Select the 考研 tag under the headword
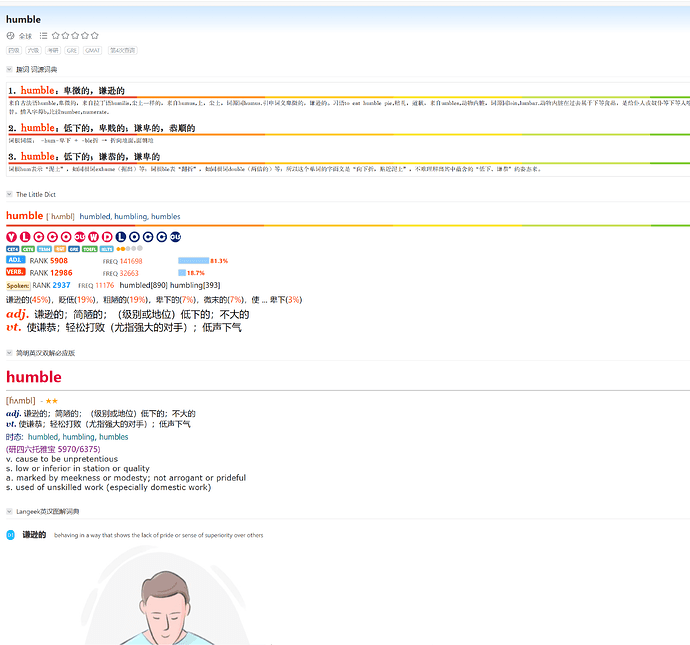Image resolution: width=690 pixels, height=645 pixels. pos(53,51)
